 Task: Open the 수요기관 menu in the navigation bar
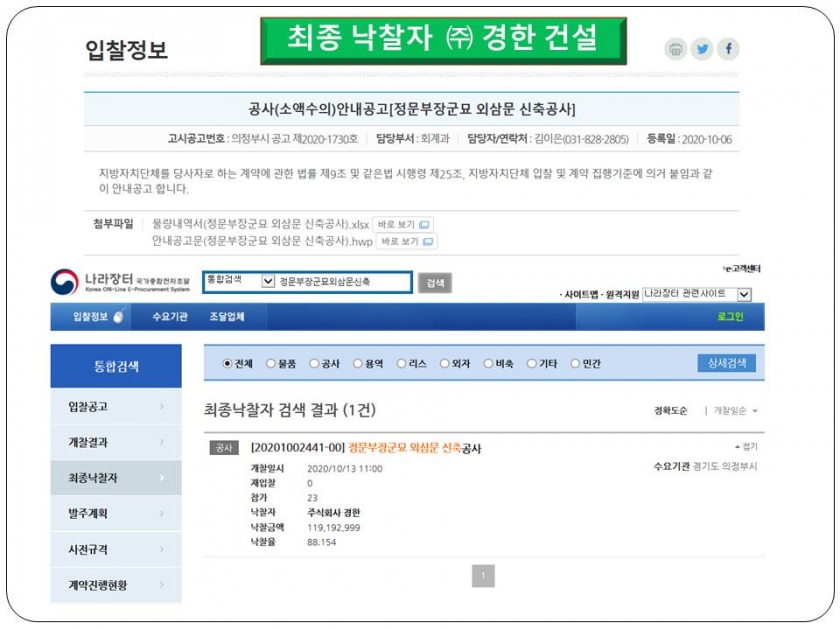pyautogui.click(x=169, y=317)
